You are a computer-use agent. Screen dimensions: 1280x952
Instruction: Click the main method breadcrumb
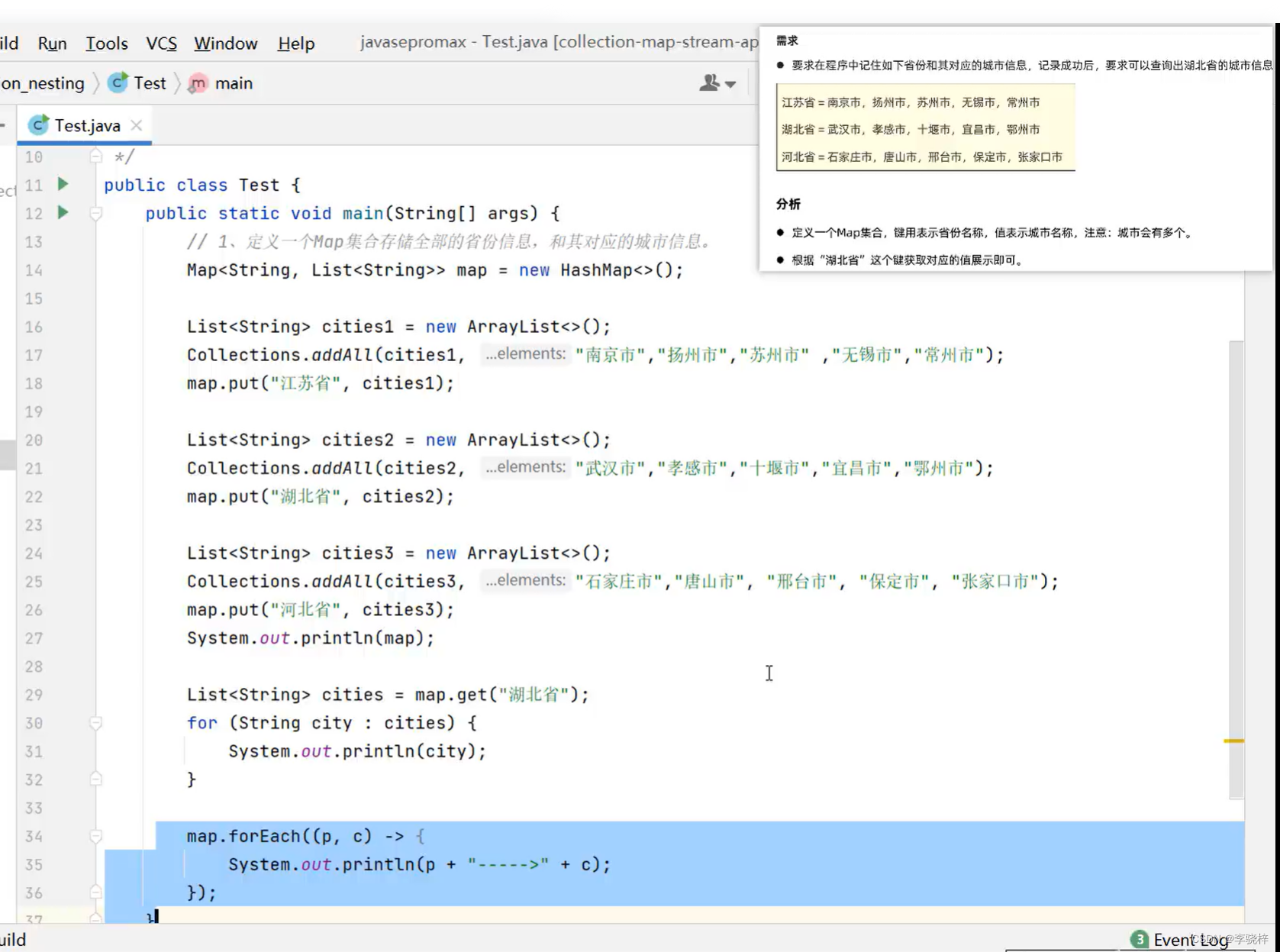[234, 83]
